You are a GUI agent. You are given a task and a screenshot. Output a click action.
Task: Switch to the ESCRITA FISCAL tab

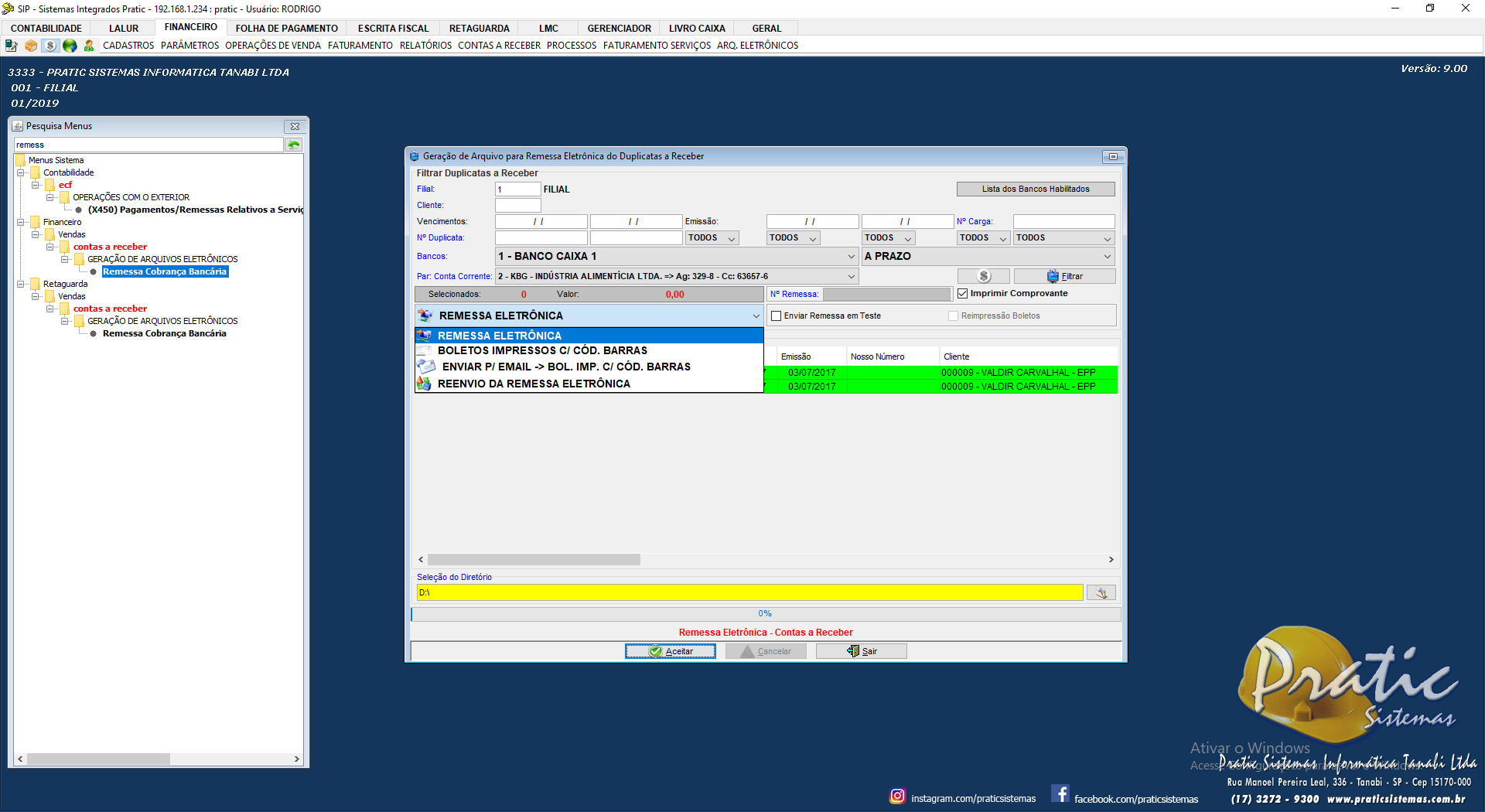coord(393,29)
